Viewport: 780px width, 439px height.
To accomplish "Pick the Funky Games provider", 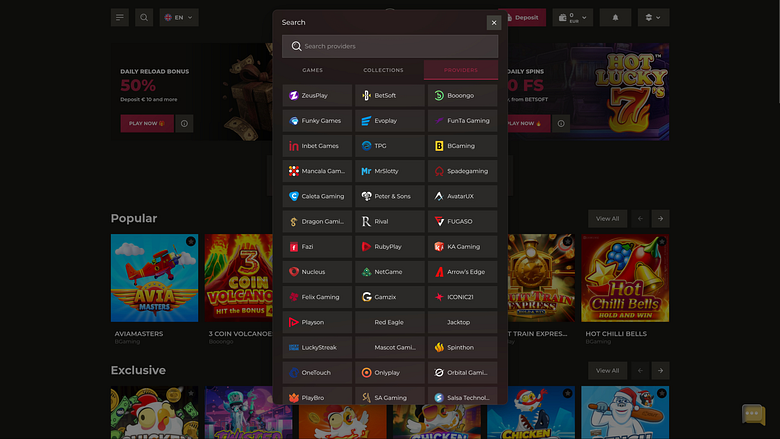I will pos(317,121).
